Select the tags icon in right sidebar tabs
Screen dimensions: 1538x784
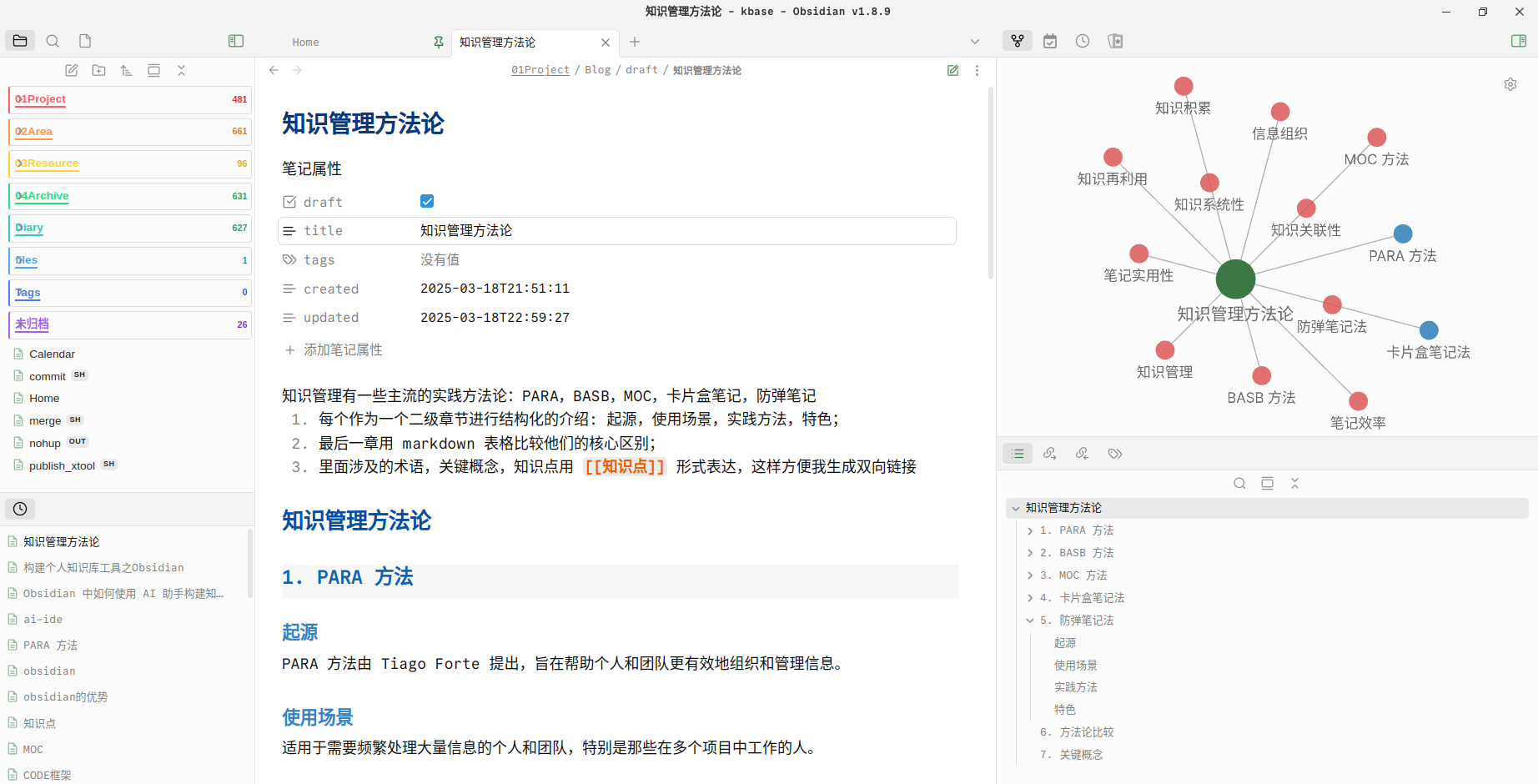(1115, 454)
